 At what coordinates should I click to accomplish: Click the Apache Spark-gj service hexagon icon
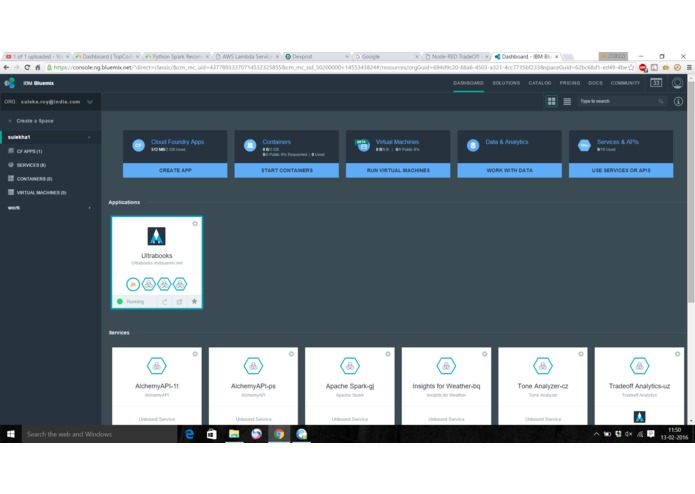350,366
